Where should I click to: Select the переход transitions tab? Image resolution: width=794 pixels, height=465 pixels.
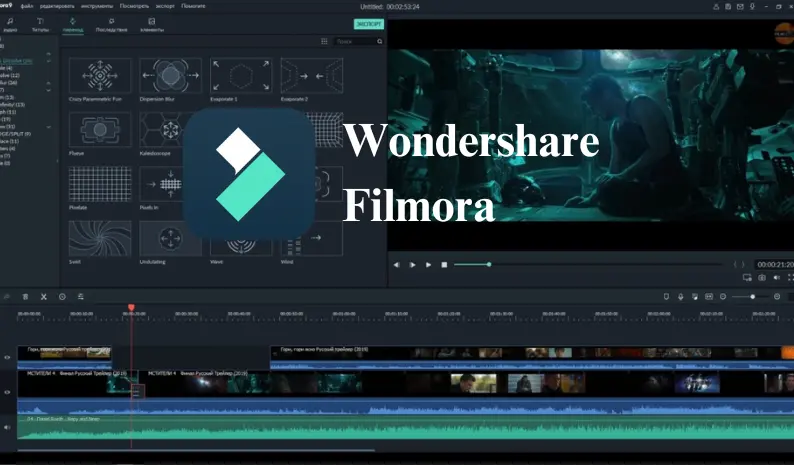pos(73,25)
